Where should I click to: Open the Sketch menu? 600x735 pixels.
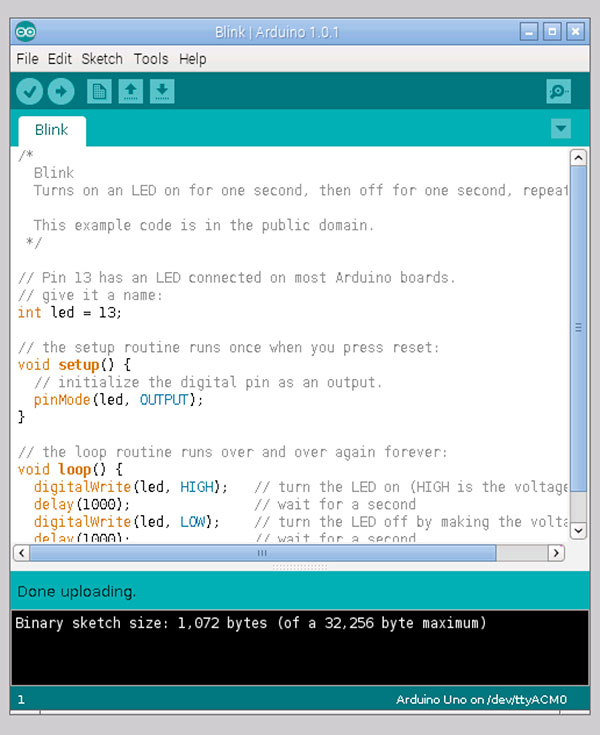[x=102, y=59]
